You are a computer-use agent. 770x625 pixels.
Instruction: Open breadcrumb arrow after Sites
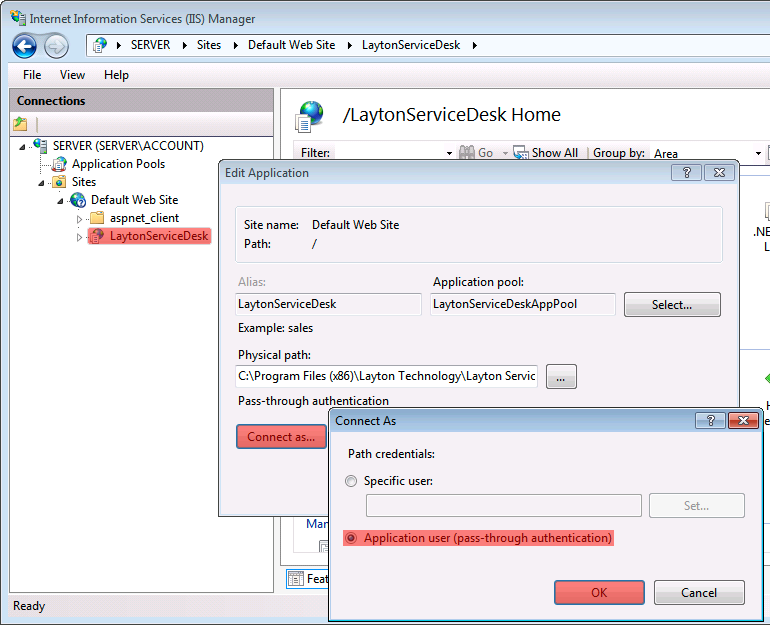tap(236, 46)
